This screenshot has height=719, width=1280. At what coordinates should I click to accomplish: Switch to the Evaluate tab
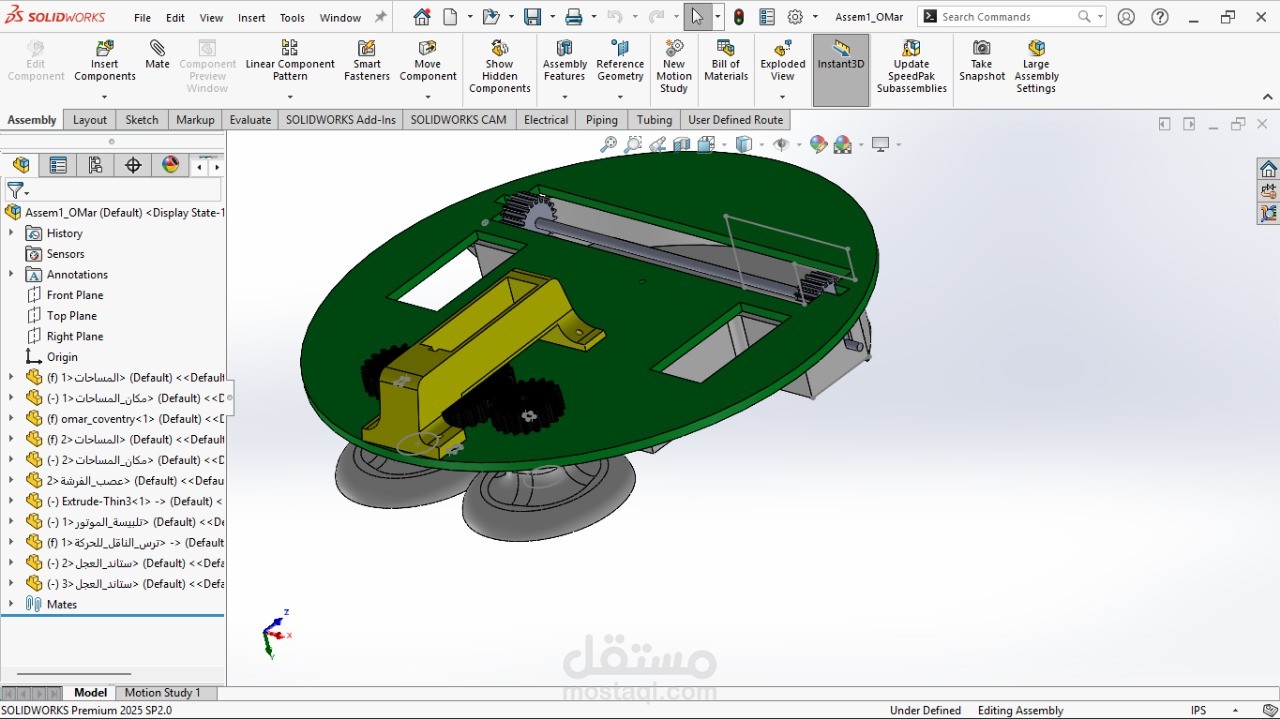250,120
